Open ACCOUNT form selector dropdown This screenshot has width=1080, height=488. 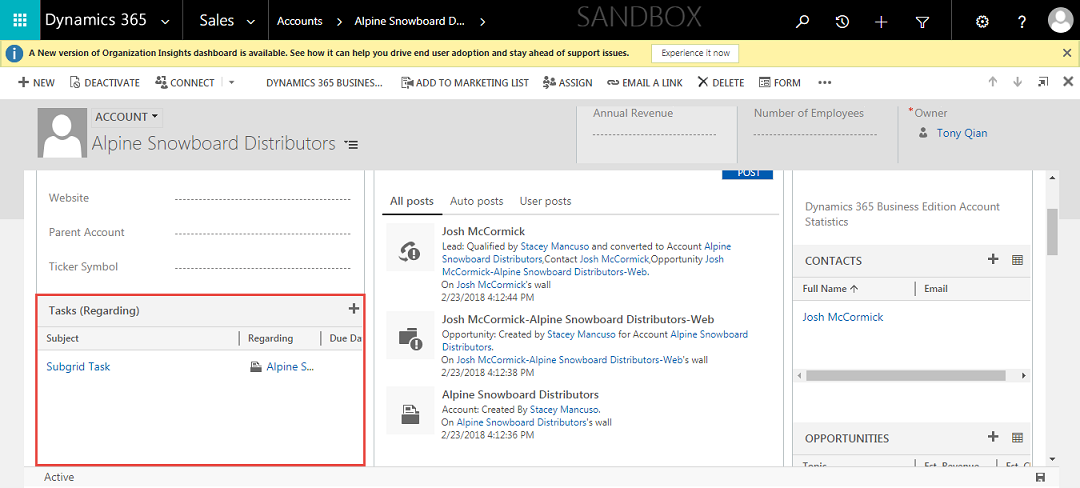pyautogui.click(x=127, y=117)
